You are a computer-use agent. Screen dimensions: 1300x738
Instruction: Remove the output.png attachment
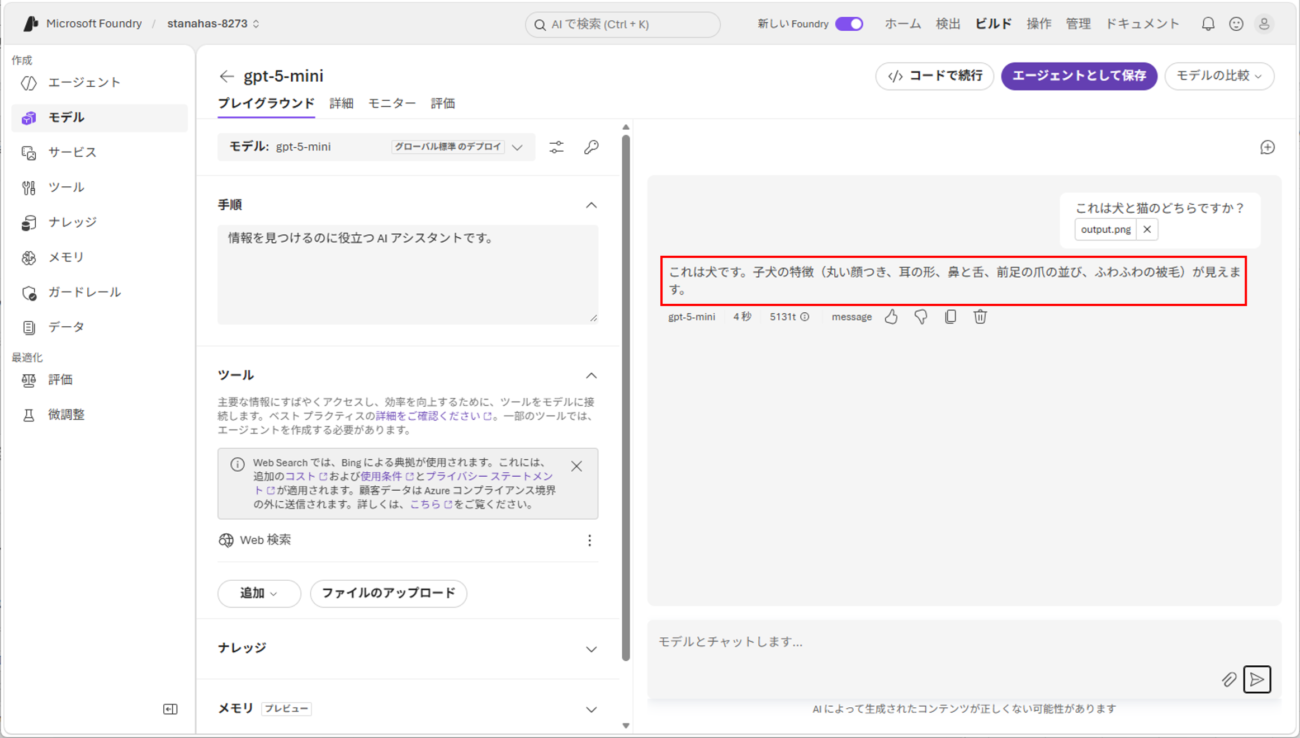coord(1147,230)
